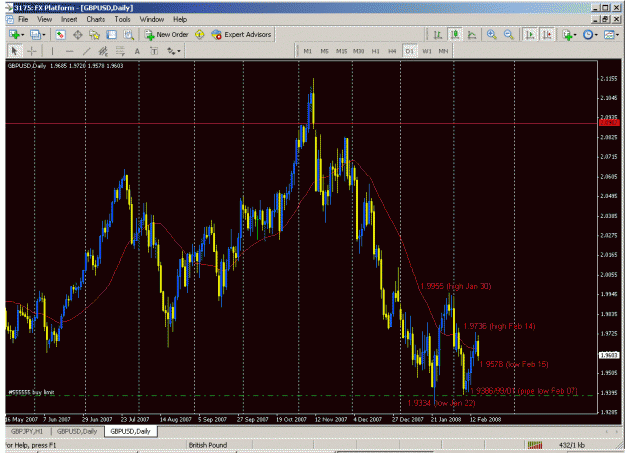The image size is (625, 453).
Task: Select the MN timeframe
Action: point(443,51)
